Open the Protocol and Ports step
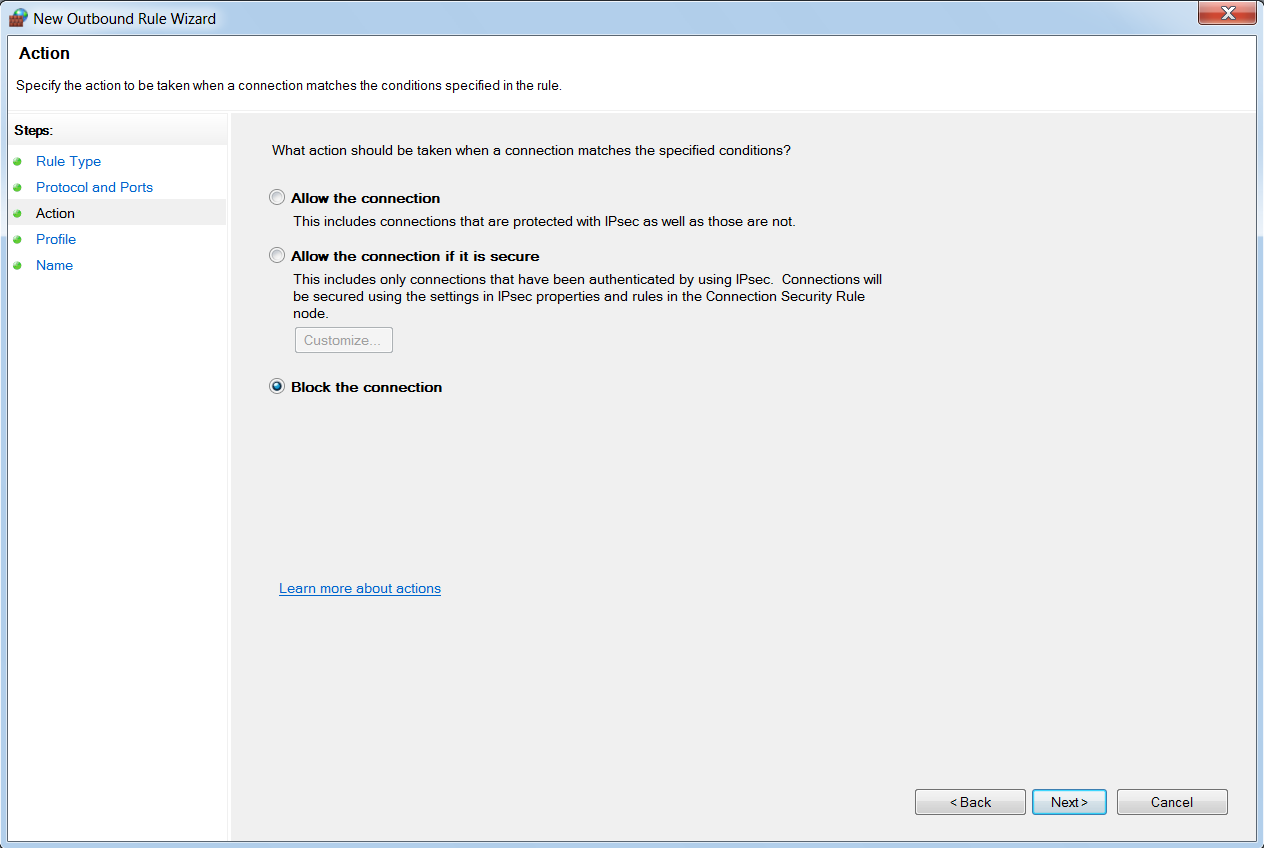This screenshot has width=1264, height=848. point(94,187)
